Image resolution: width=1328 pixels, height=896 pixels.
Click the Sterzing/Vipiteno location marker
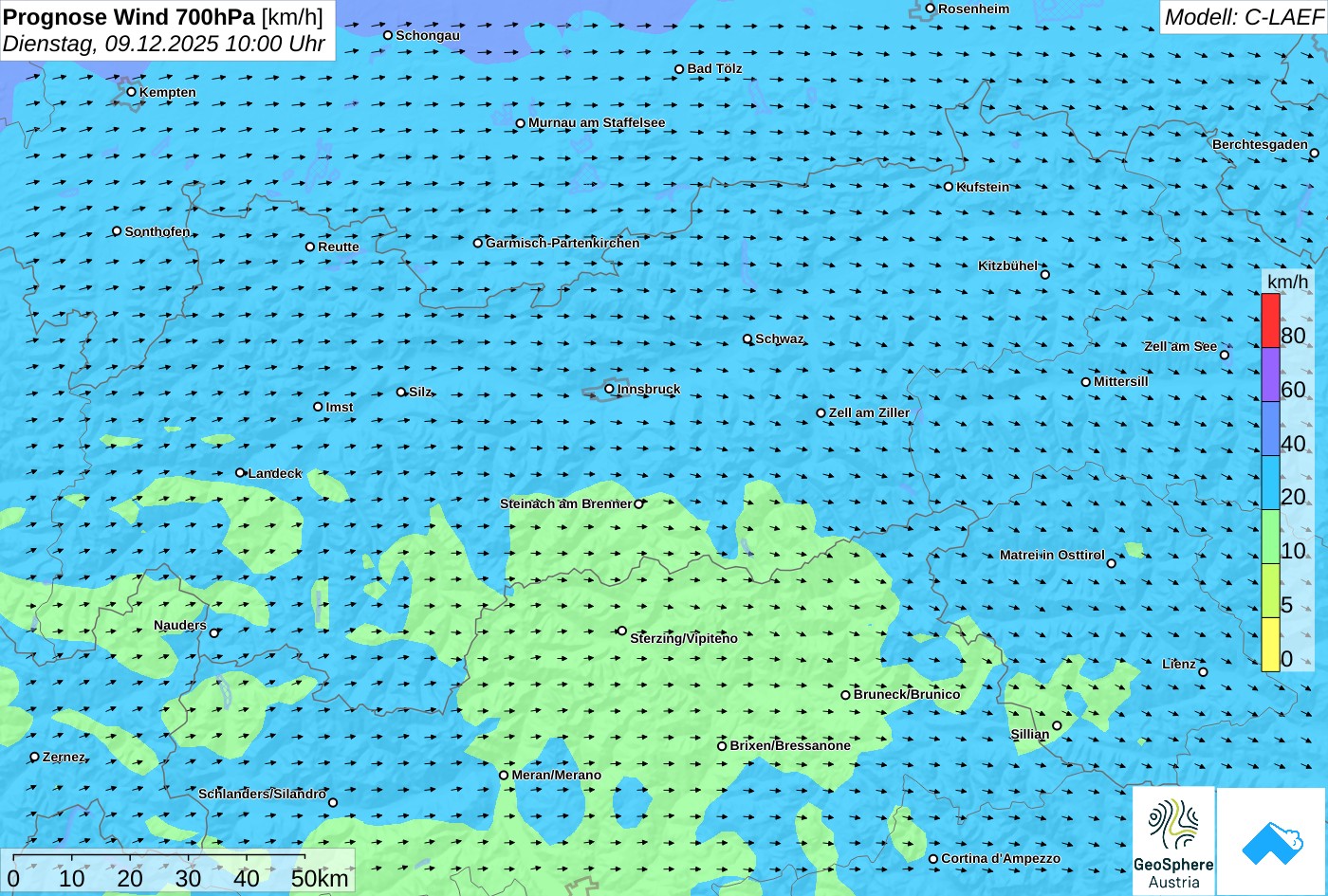click(622, 631)
